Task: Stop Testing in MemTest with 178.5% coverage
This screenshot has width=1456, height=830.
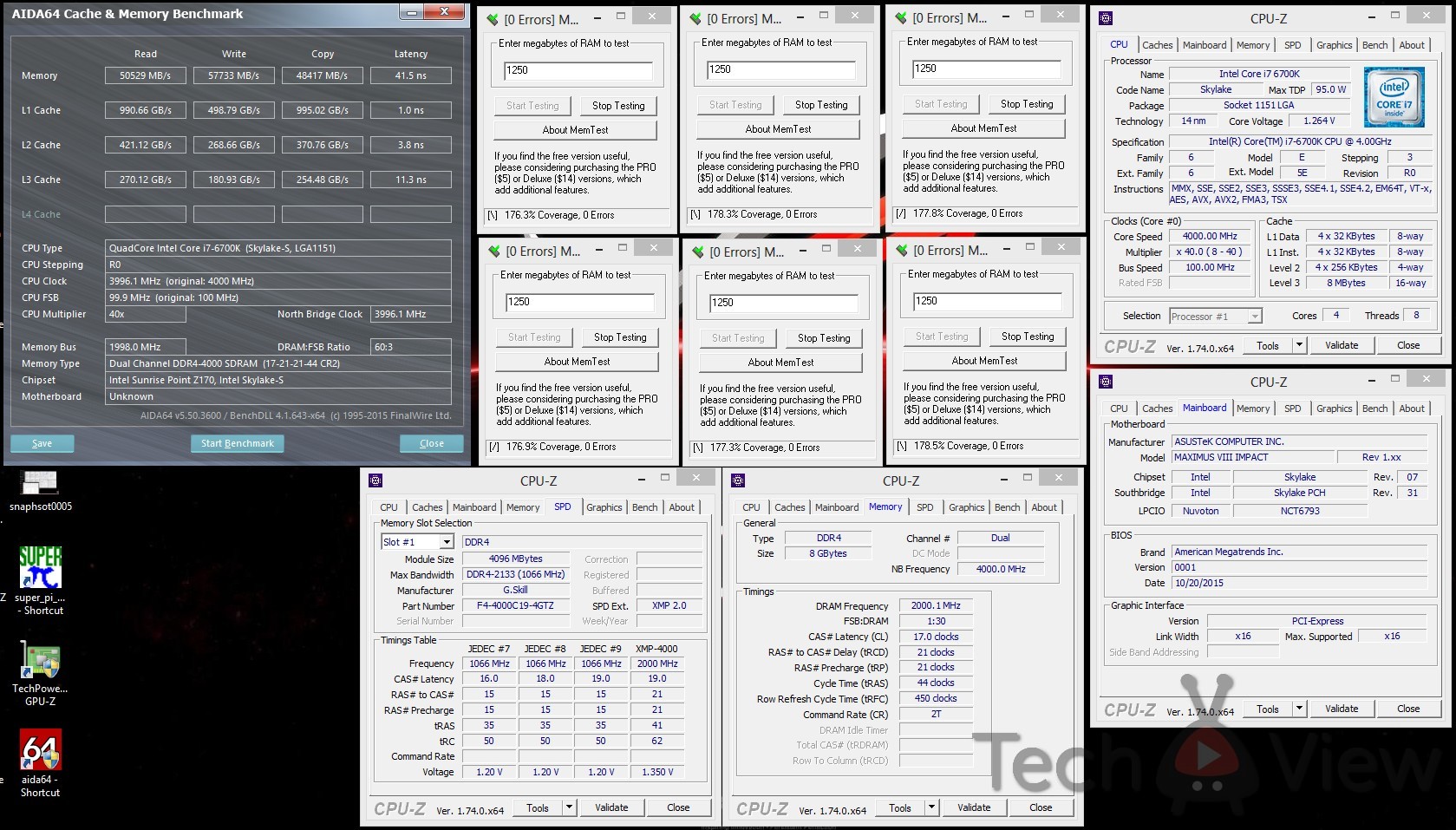Action: point(1028,337)
